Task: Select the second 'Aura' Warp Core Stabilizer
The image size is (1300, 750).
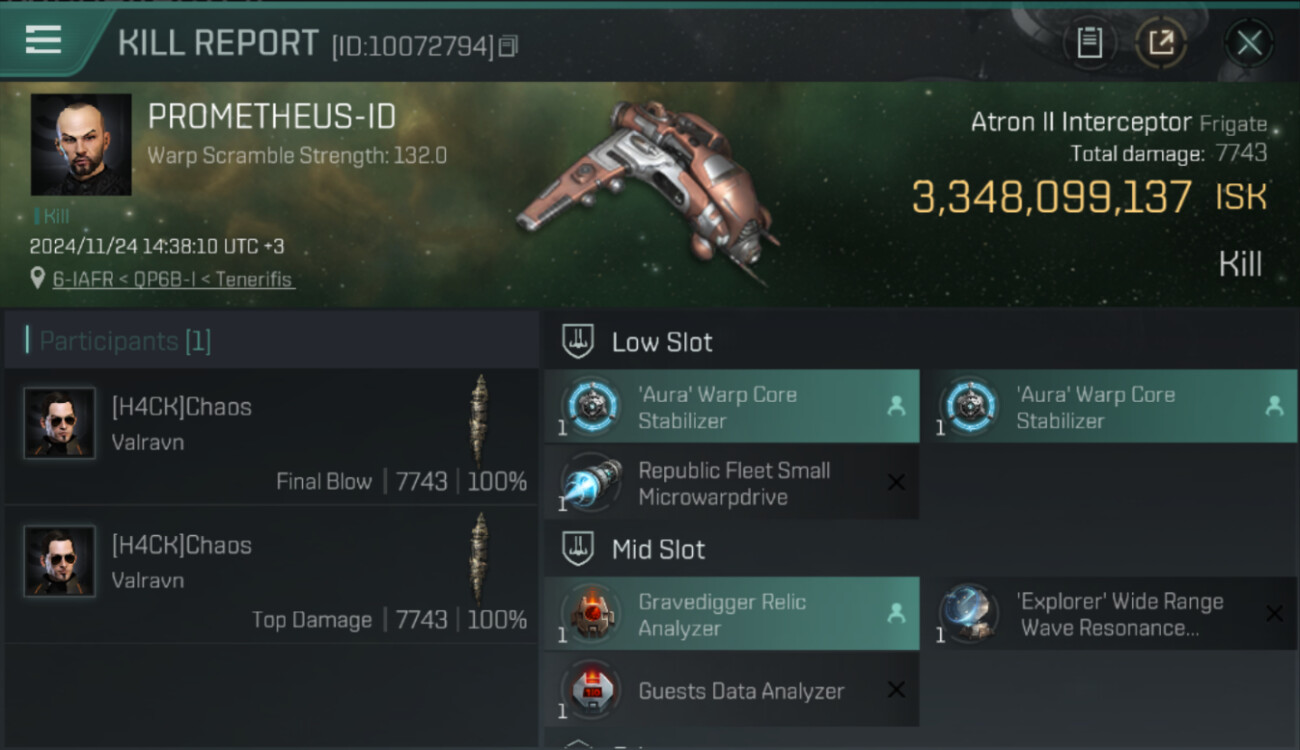Action: pos(1108,407)
